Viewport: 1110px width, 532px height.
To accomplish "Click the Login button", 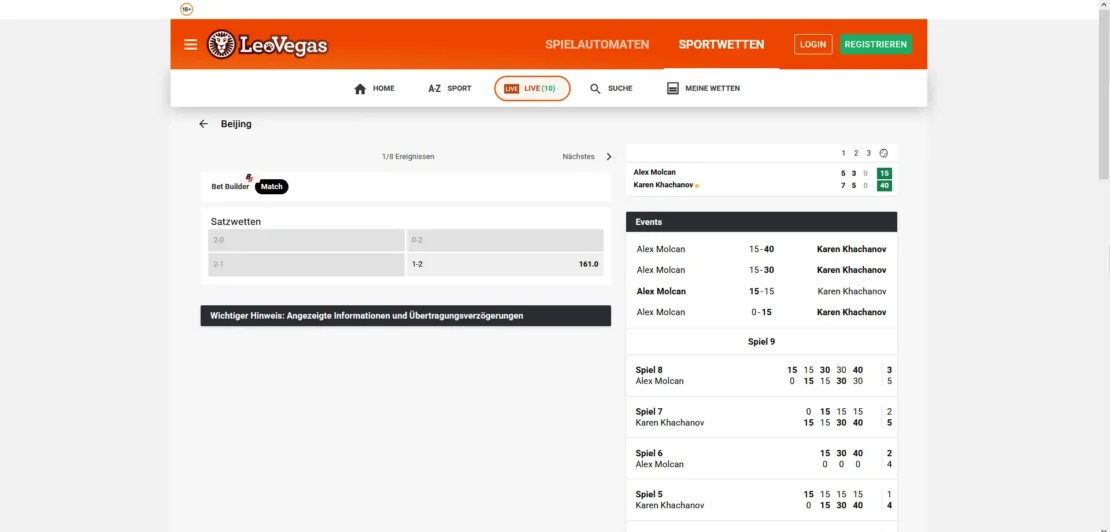I will (x=813, y=44).
